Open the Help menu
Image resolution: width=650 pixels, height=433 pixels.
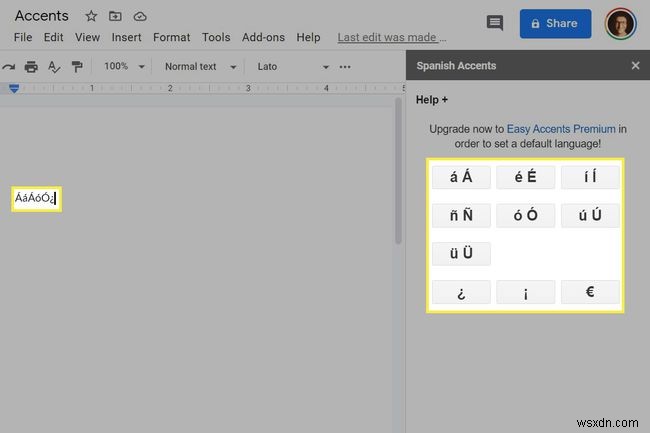pyautogui.click(x=308, y=37)
